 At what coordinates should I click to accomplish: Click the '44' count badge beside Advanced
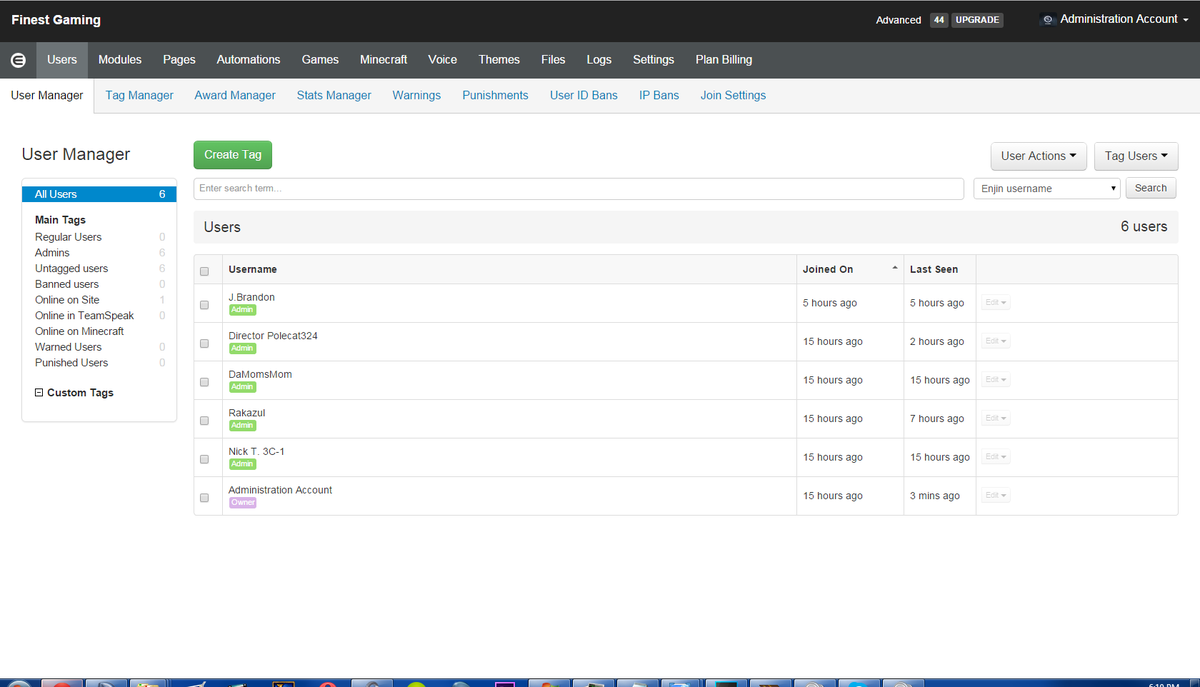[938, 20]
